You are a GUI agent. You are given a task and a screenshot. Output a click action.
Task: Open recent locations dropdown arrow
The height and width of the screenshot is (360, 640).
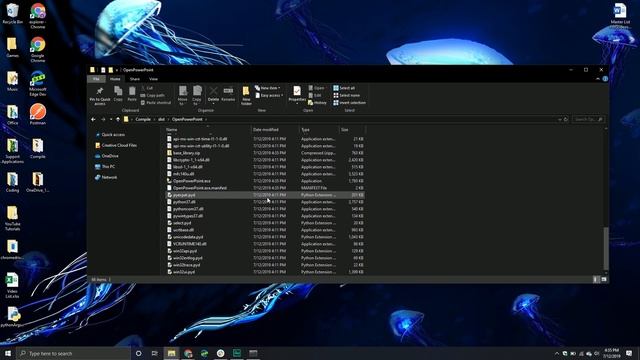pos(111,119)
